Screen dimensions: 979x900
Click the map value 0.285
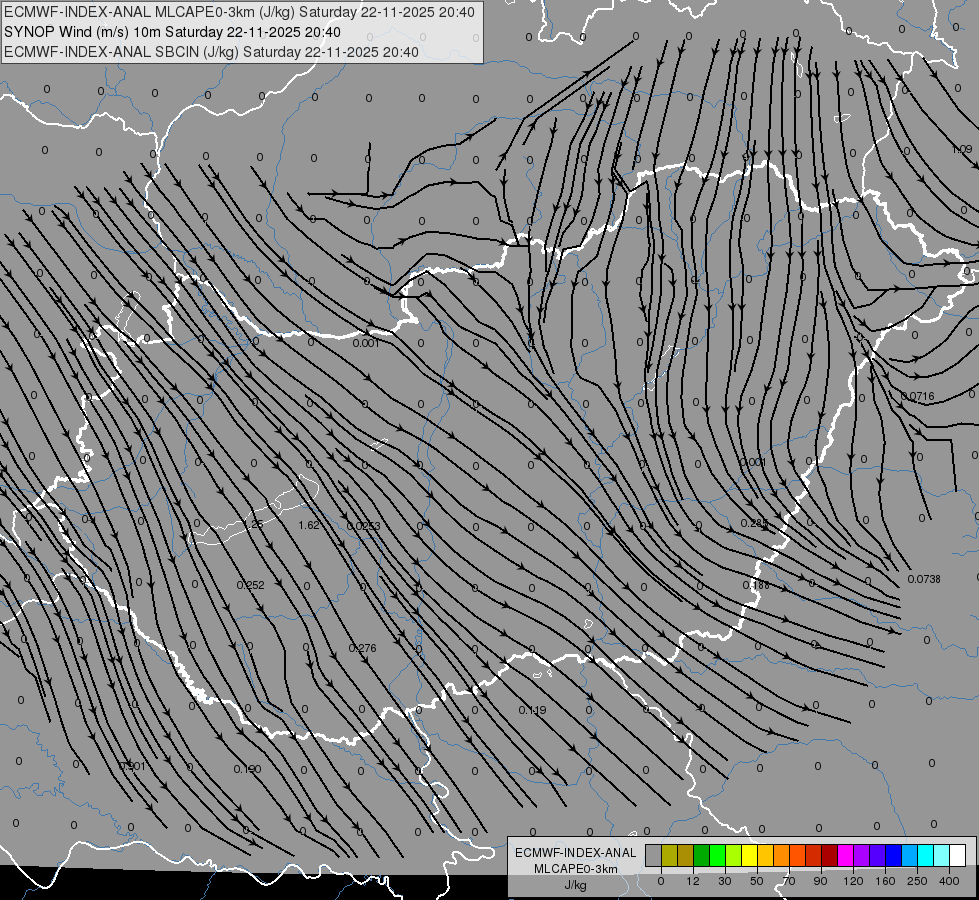[x=755, y=523]
